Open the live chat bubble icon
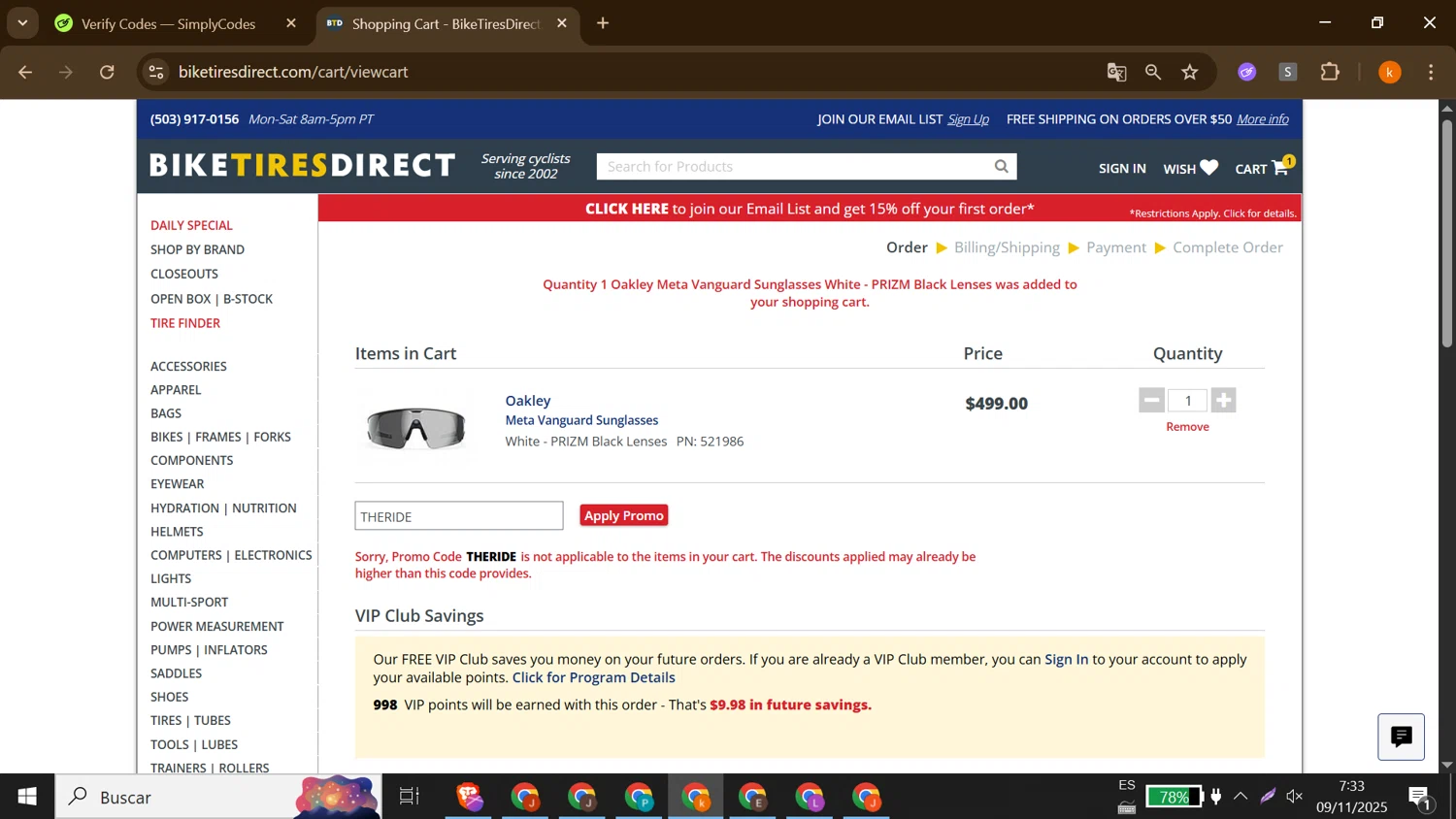1456x819 pixels. click(x=1401, y=737)
